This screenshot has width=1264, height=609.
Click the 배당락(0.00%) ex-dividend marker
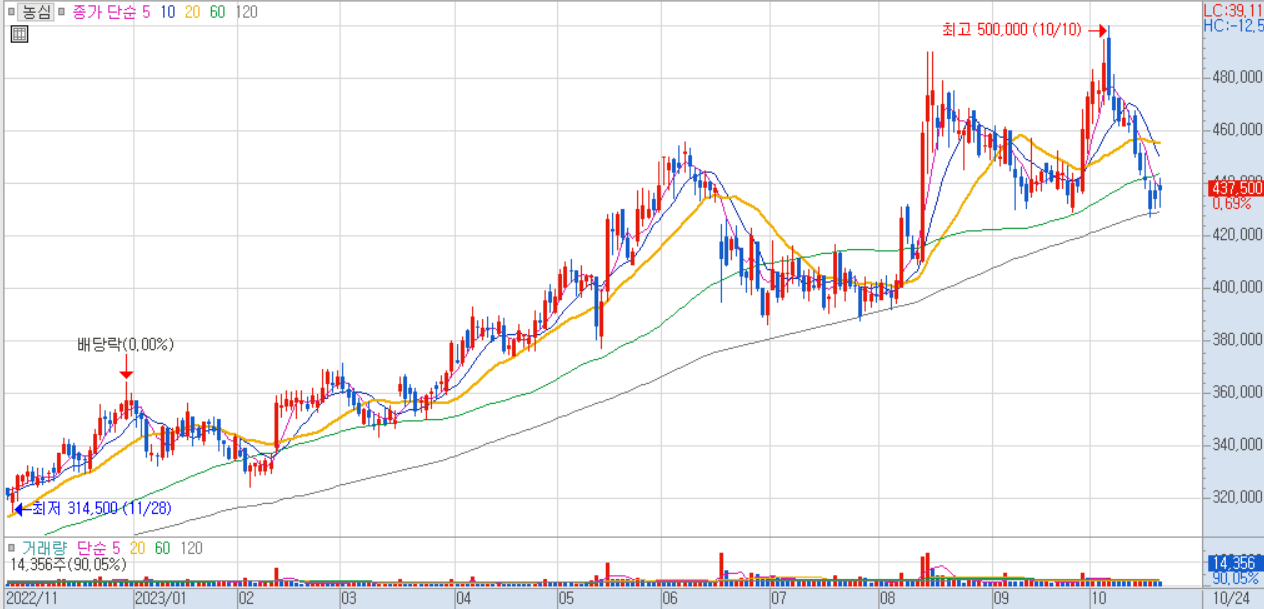pyautogui.click(x=125, y=345)
